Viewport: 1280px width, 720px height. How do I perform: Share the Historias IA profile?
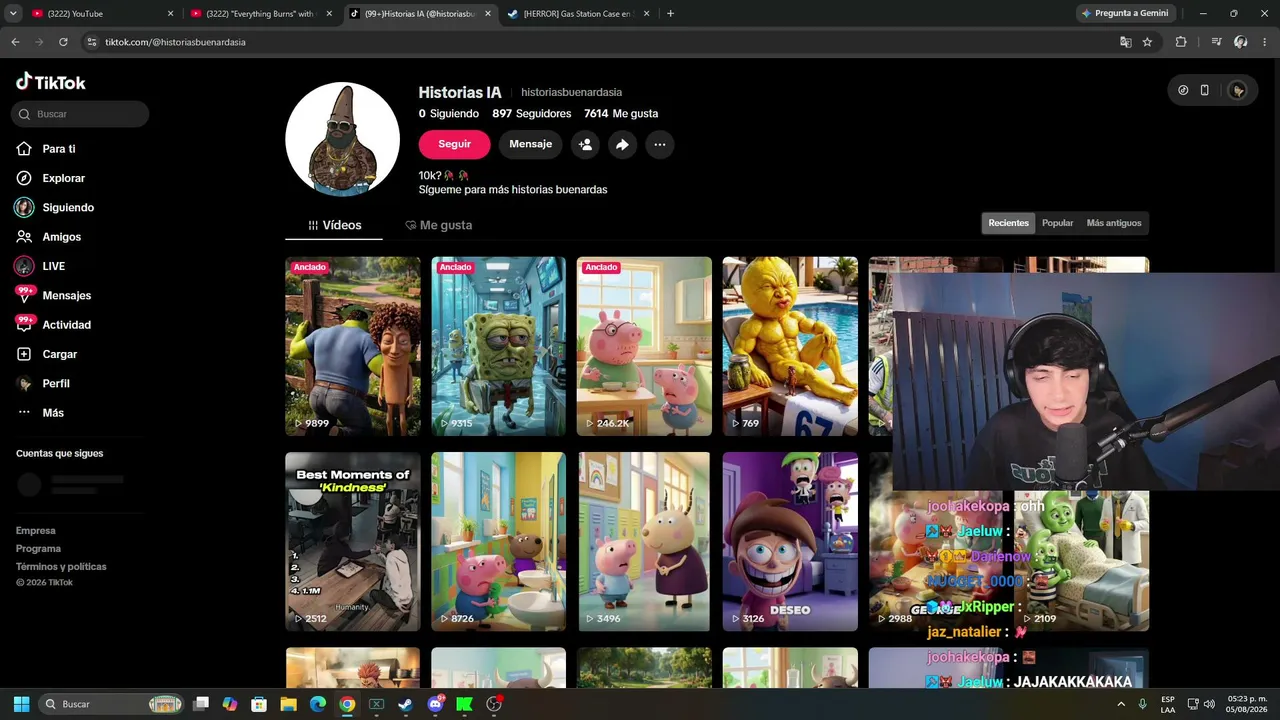[622, 144]
